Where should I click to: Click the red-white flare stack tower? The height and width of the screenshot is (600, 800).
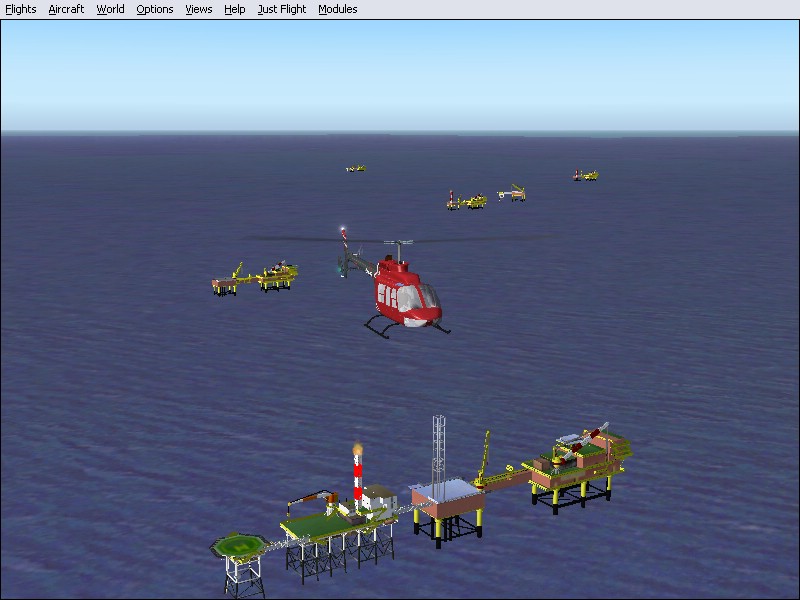[358, 477]
